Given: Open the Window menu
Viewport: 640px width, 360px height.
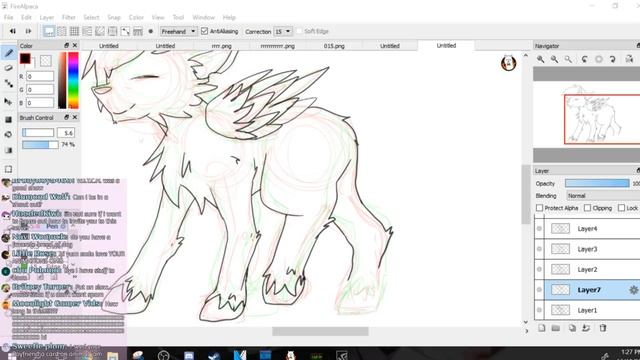Looking at the screenshot, I should (203, 18).
